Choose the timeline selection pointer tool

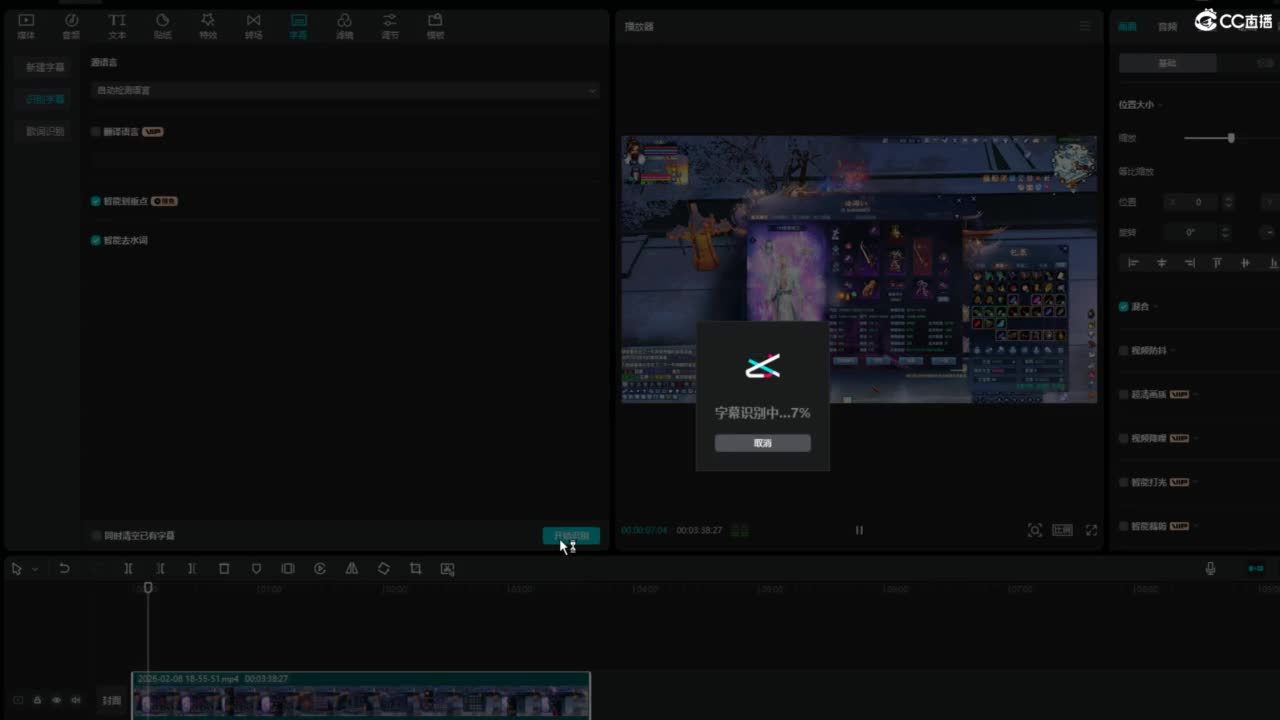click(x=17, y=569)
